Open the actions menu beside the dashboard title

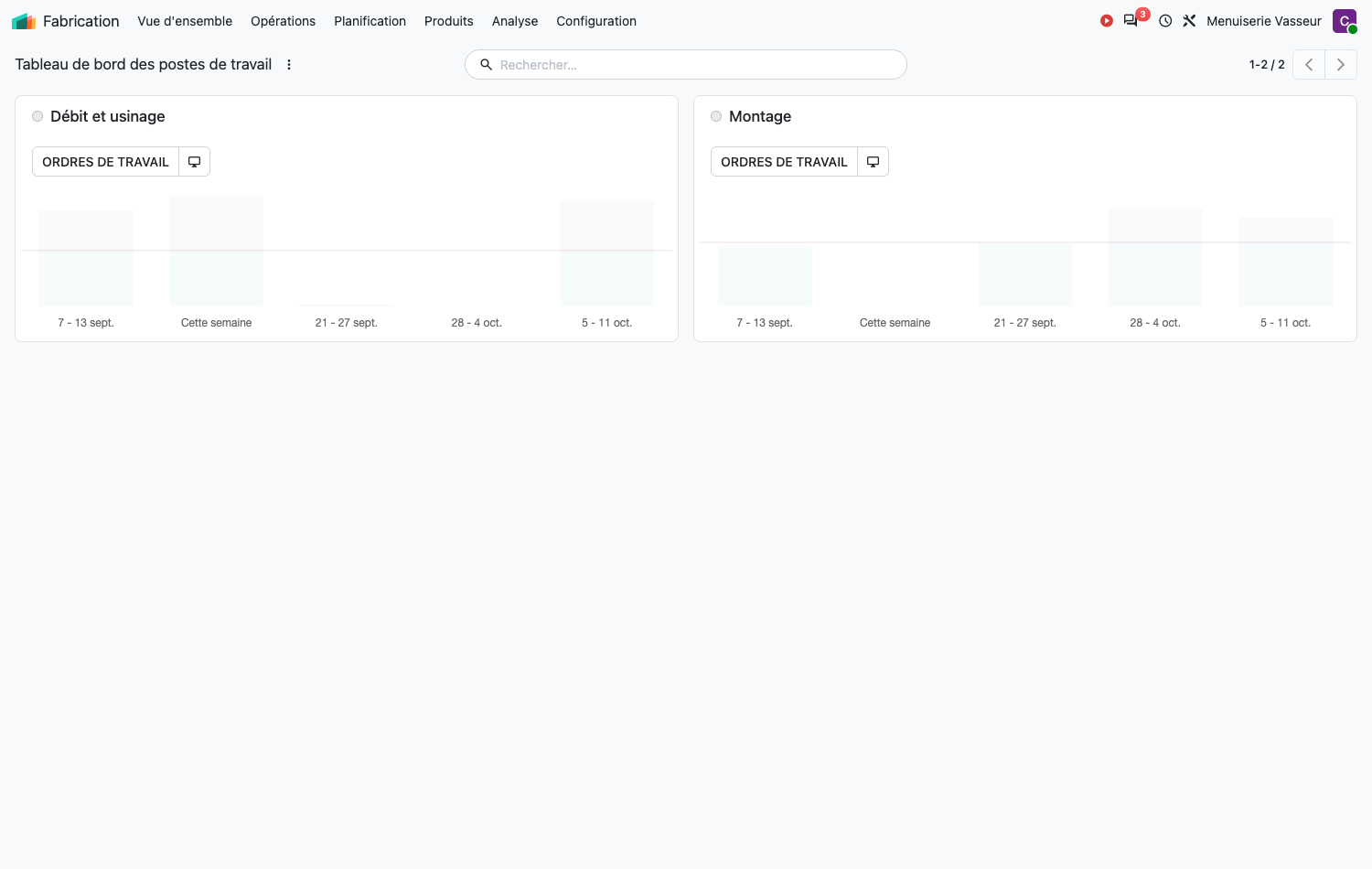pos(289,65)
